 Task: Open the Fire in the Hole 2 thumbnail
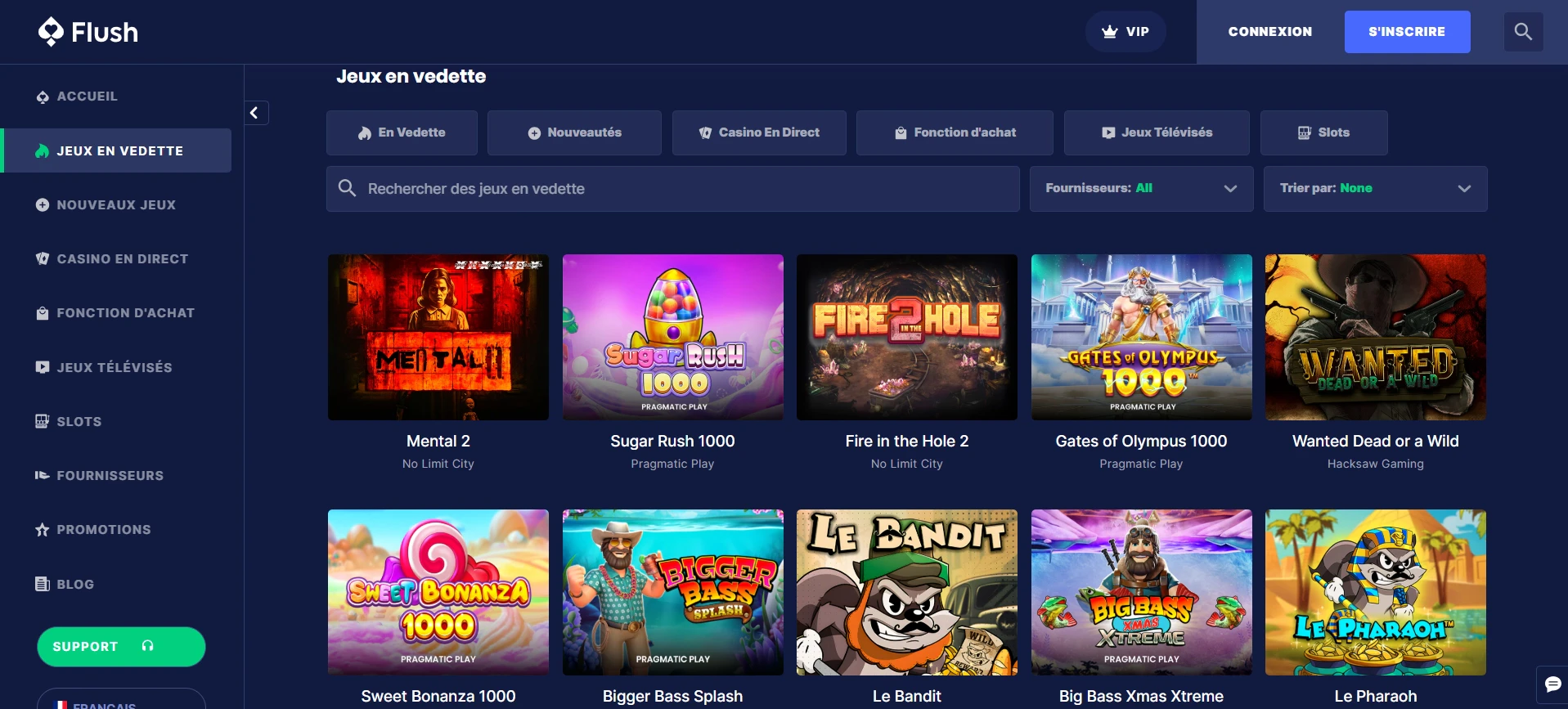pos(907,337)
